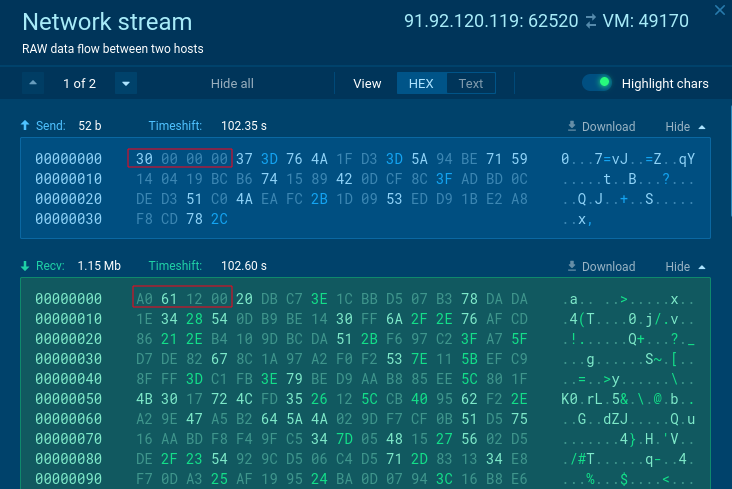This screenshot has width=732, height=489.
Task: Close the Network stream panel
Action: pyautogui.click(x=720, y=9)
